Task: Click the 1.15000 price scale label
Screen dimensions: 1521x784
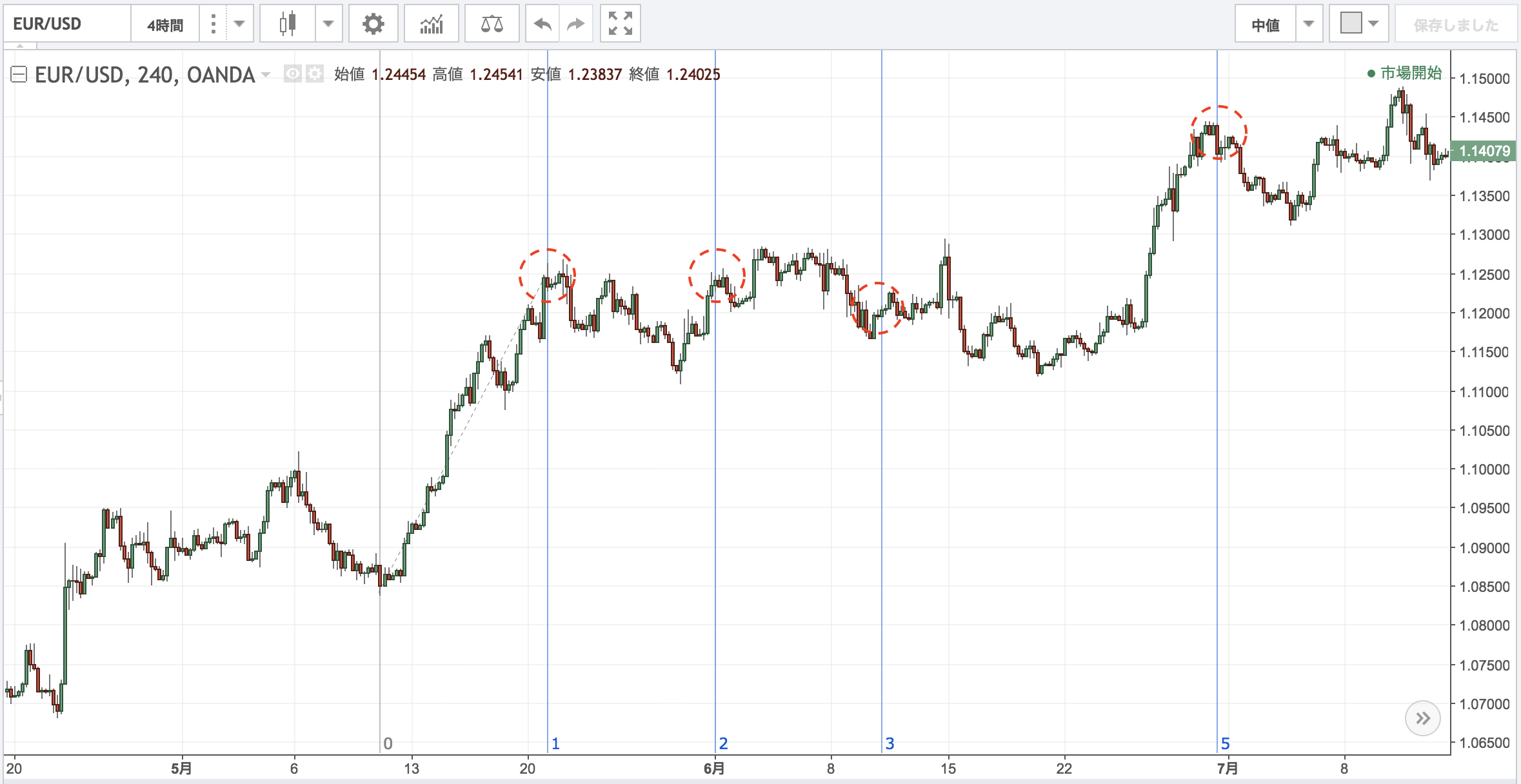Action: 1484,79
